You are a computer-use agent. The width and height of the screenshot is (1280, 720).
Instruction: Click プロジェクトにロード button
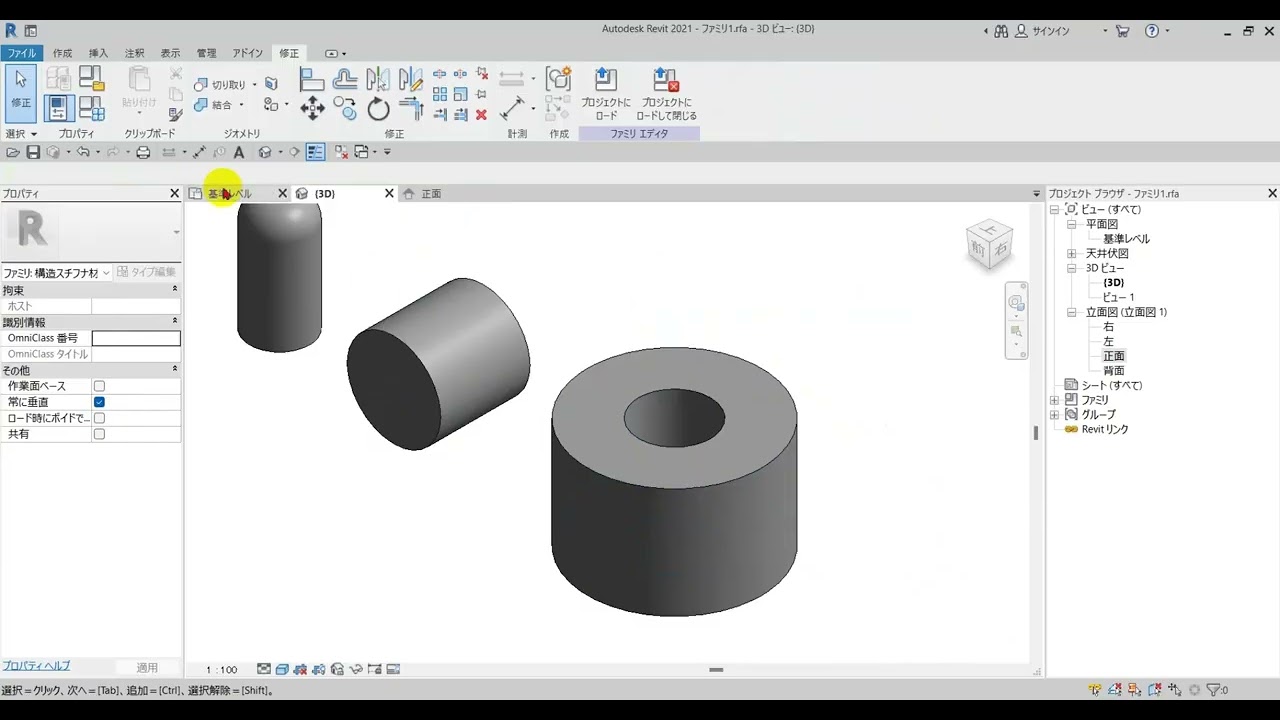606,94
